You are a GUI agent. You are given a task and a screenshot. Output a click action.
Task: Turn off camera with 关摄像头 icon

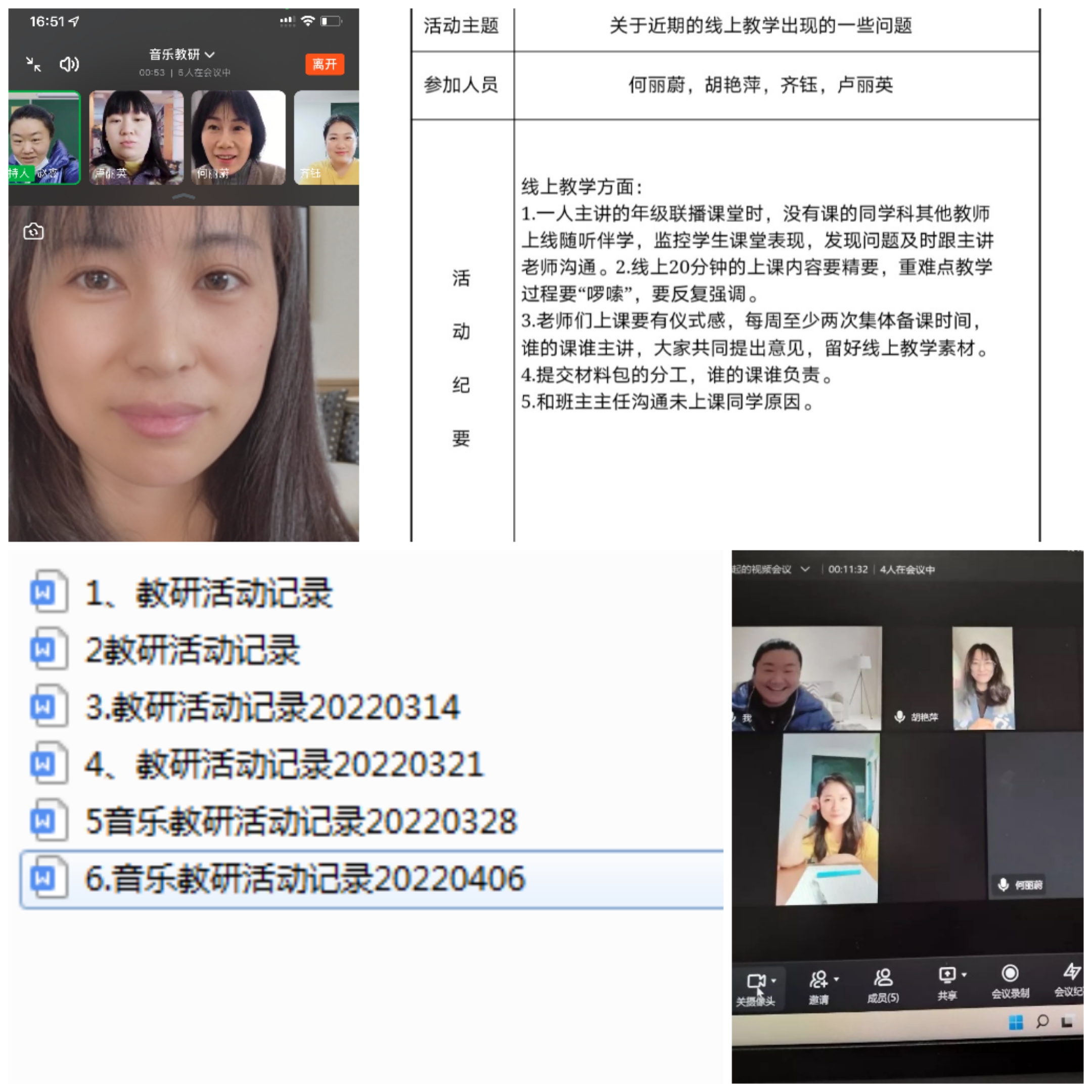[x=755, y=982]
